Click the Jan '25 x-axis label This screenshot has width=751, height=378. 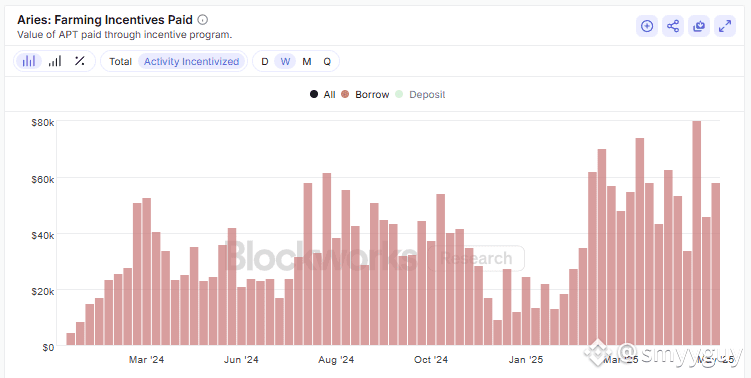pos(525,360)
